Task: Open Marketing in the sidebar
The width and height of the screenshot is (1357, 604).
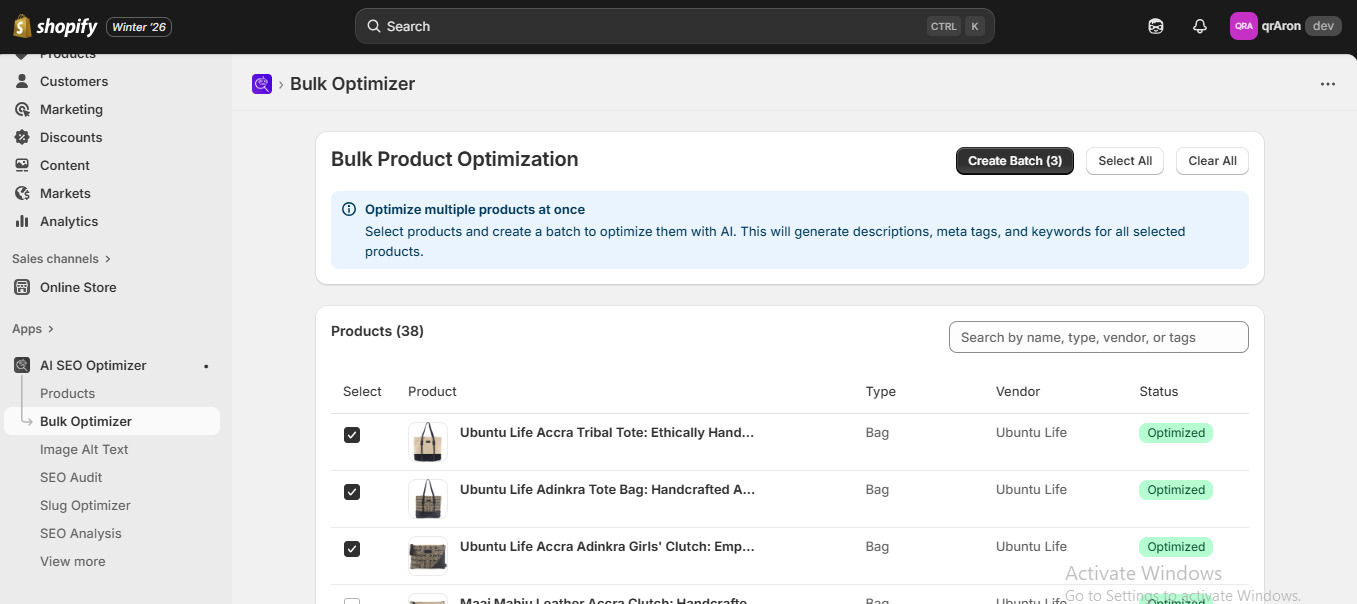Action: 71,109
